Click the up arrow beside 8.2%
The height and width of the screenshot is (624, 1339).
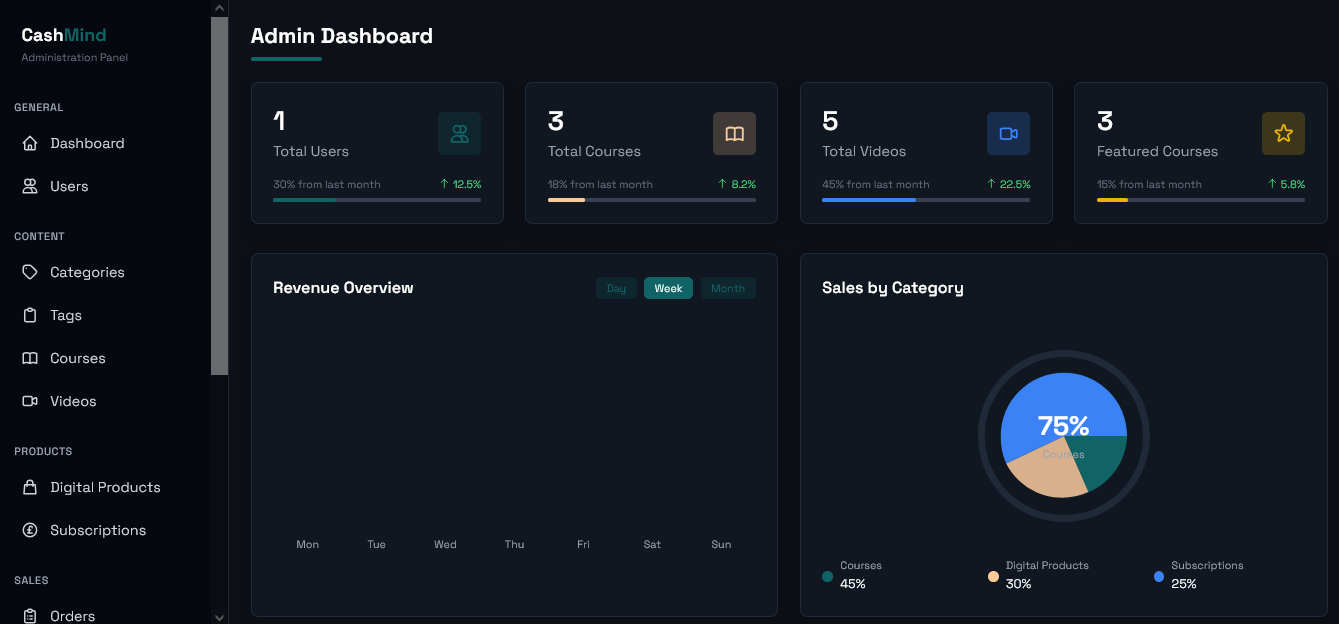[x=722, y=184]
